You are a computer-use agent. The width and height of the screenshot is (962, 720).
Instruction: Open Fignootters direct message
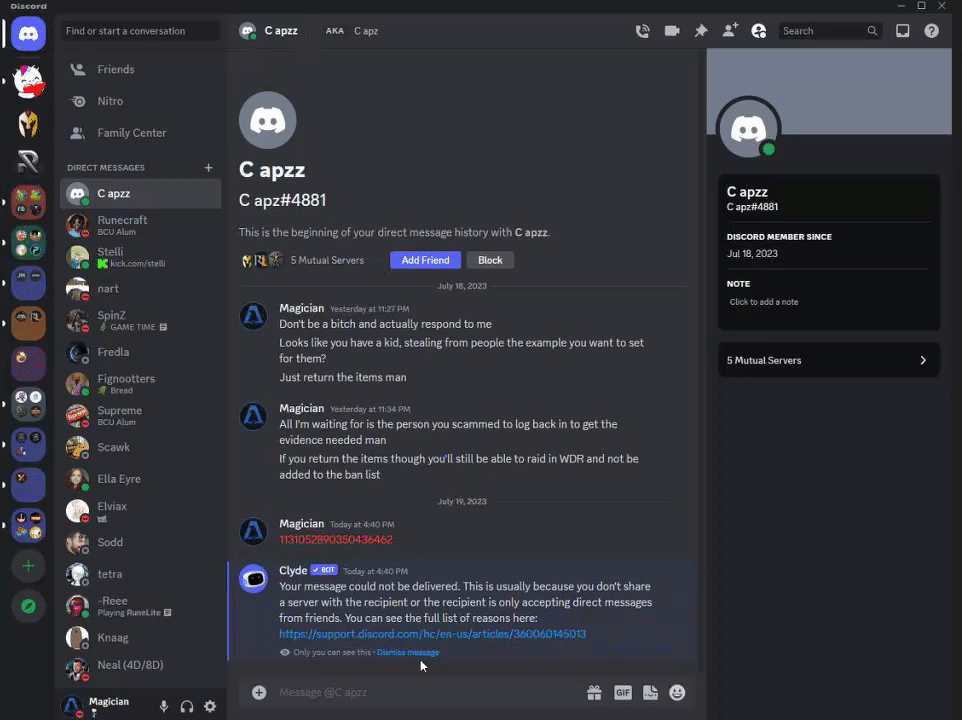coord(141,384)
